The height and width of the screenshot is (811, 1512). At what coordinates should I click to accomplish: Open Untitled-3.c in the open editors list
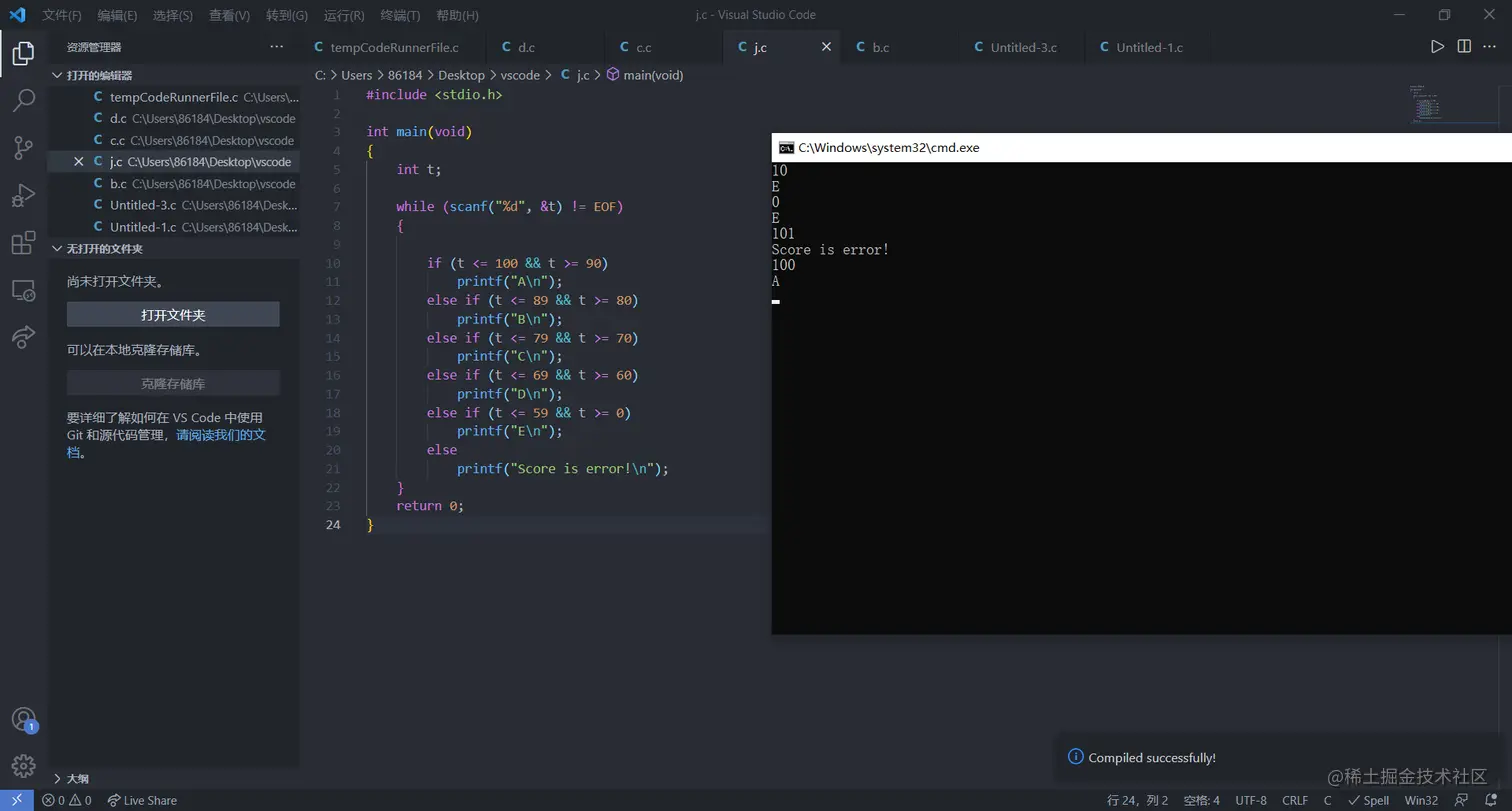175,205
